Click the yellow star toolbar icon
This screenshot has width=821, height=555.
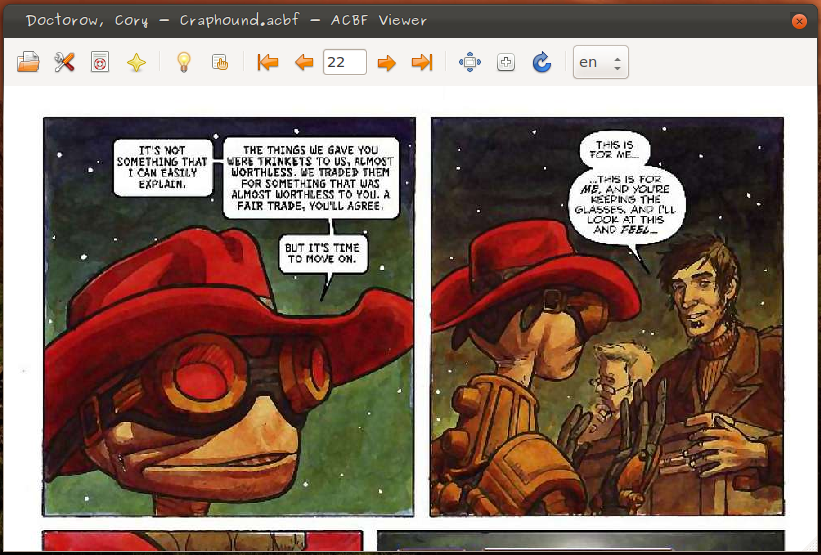coord(136,63)
